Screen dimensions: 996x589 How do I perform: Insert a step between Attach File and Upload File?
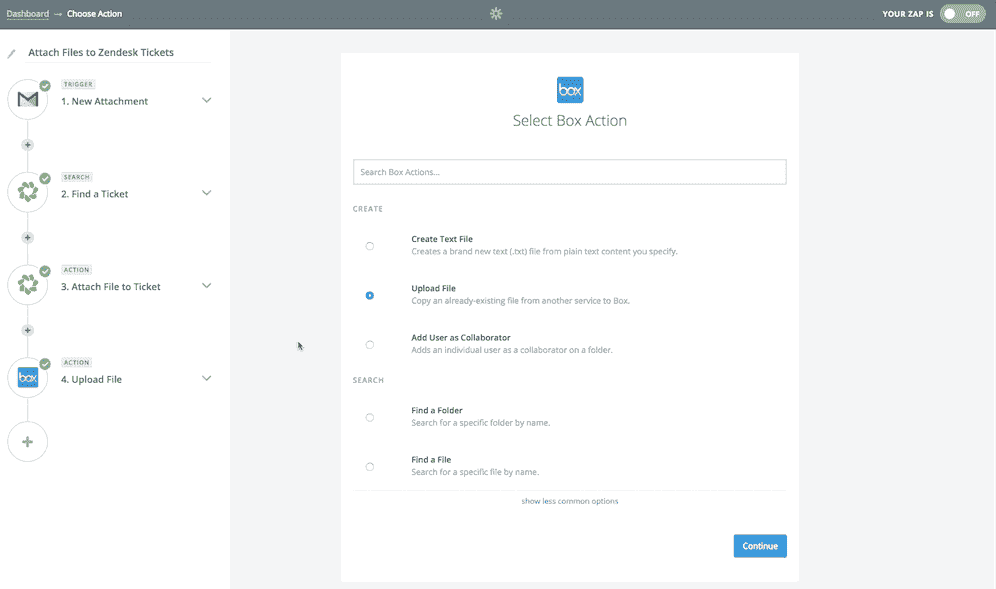point(27,330)
